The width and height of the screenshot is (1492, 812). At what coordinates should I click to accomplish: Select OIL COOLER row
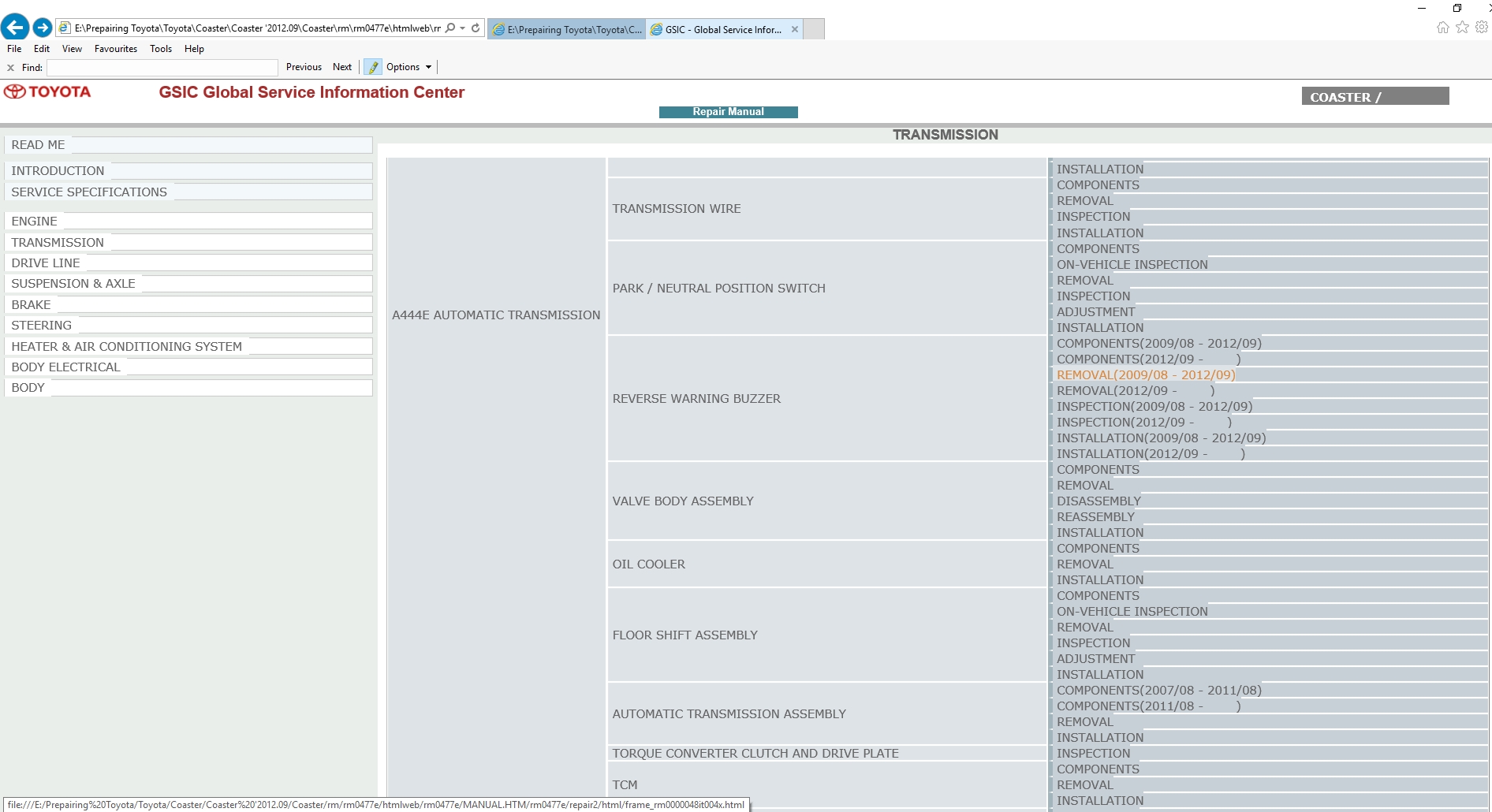pyautogui.click(x=827, y=564)
